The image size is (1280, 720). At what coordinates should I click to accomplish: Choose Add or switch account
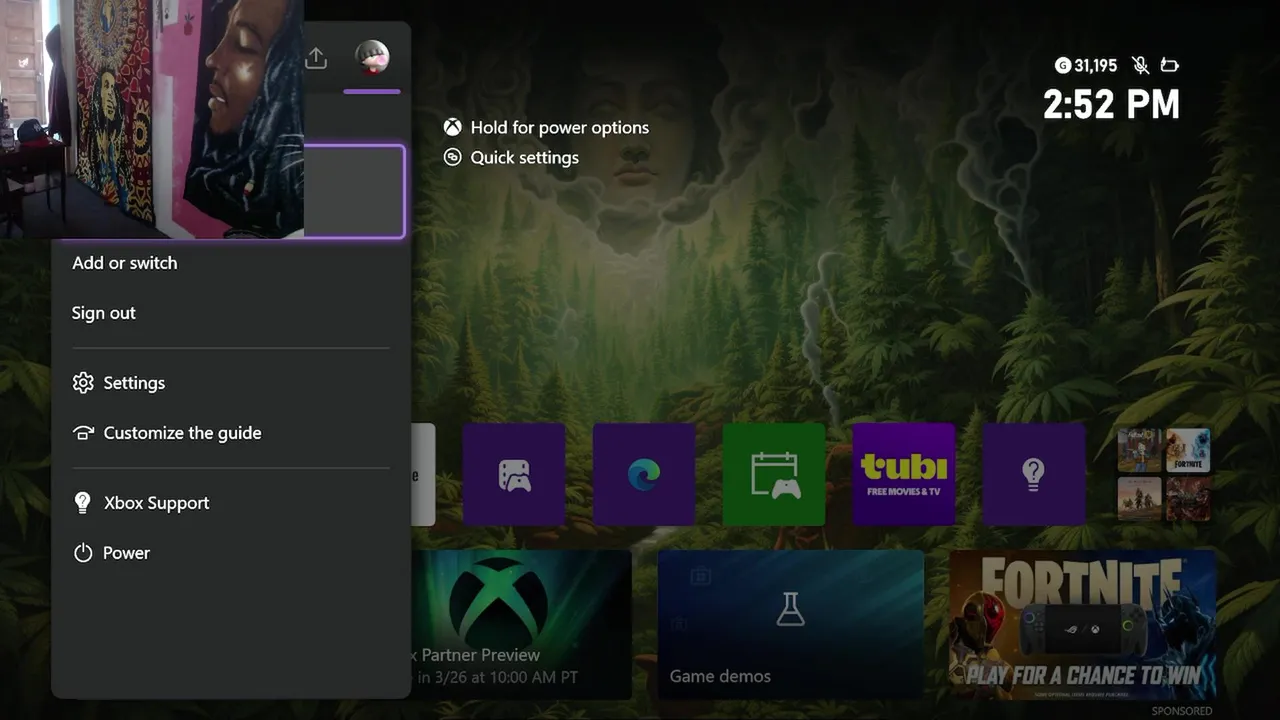tap(125, 263)
